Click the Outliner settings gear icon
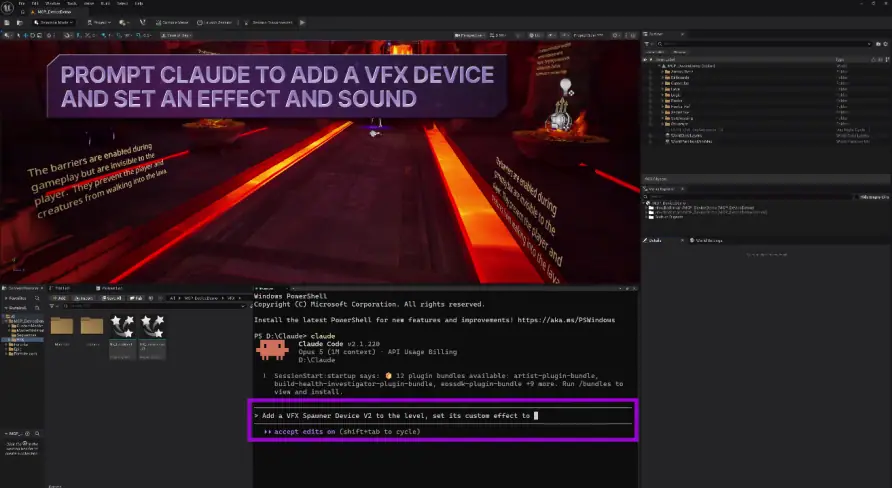The image size is (892, 488). tap(885, 44)
